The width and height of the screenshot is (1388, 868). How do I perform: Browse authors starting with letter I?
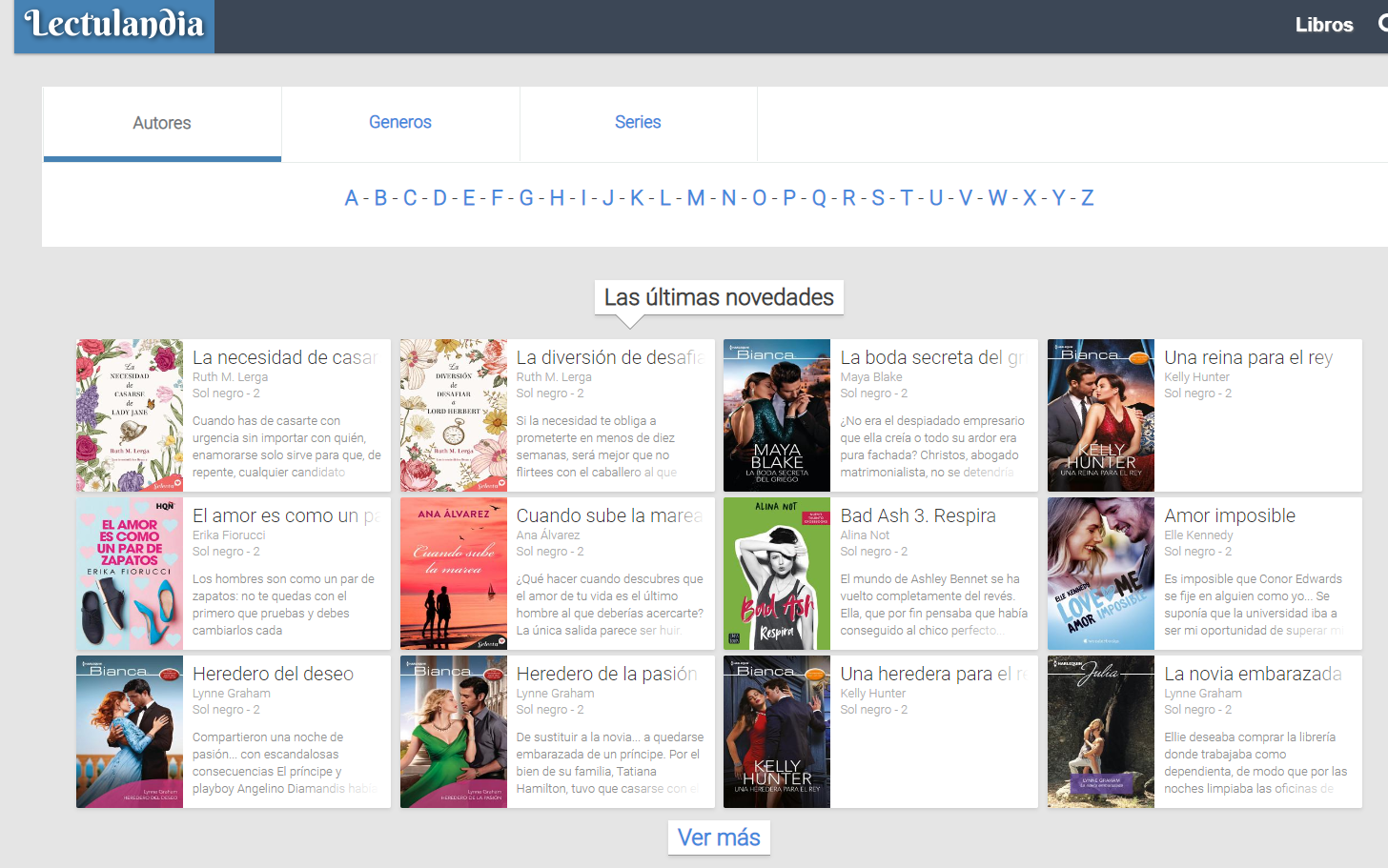[583, 198]
